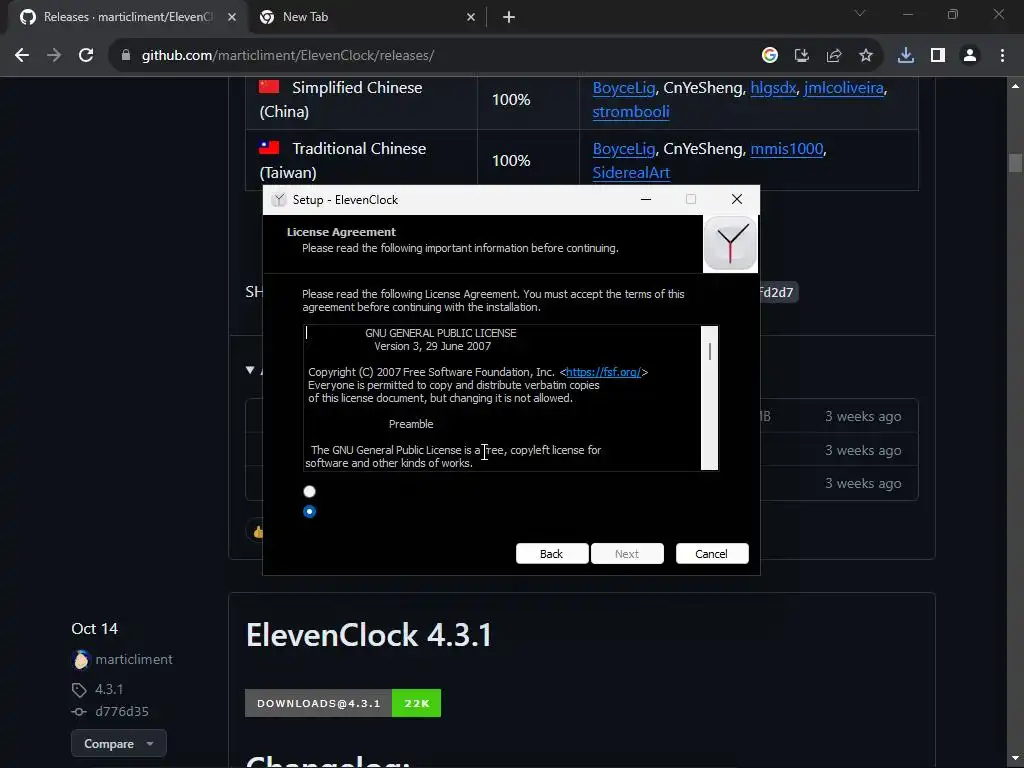Viewport: 1024px width, 768px height.
Task: Close the Releases GitHub tab
Action: point(232,17)
